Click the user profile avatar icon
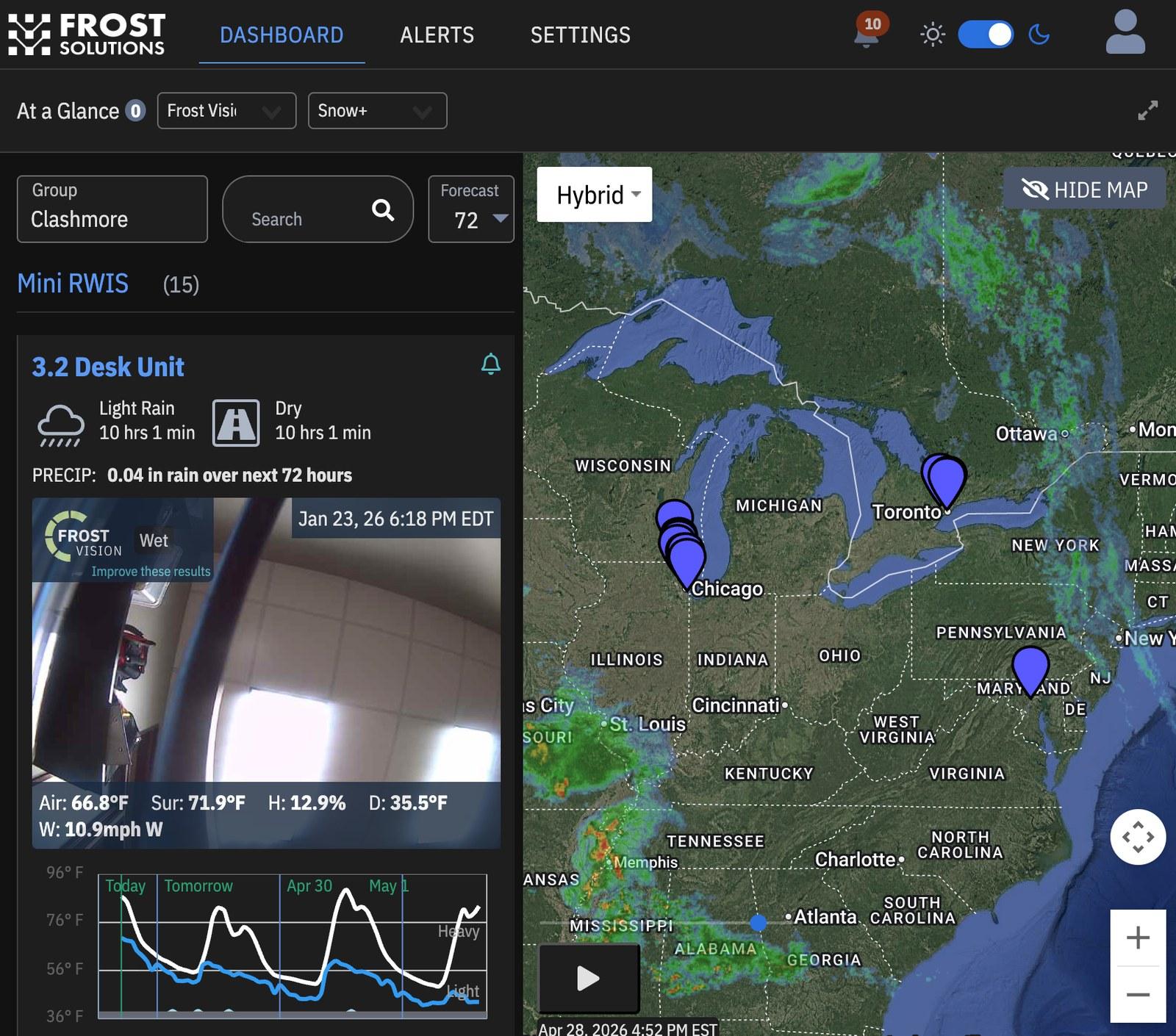Viewport: 1176px width, 1036px height. coord(1125,33)
